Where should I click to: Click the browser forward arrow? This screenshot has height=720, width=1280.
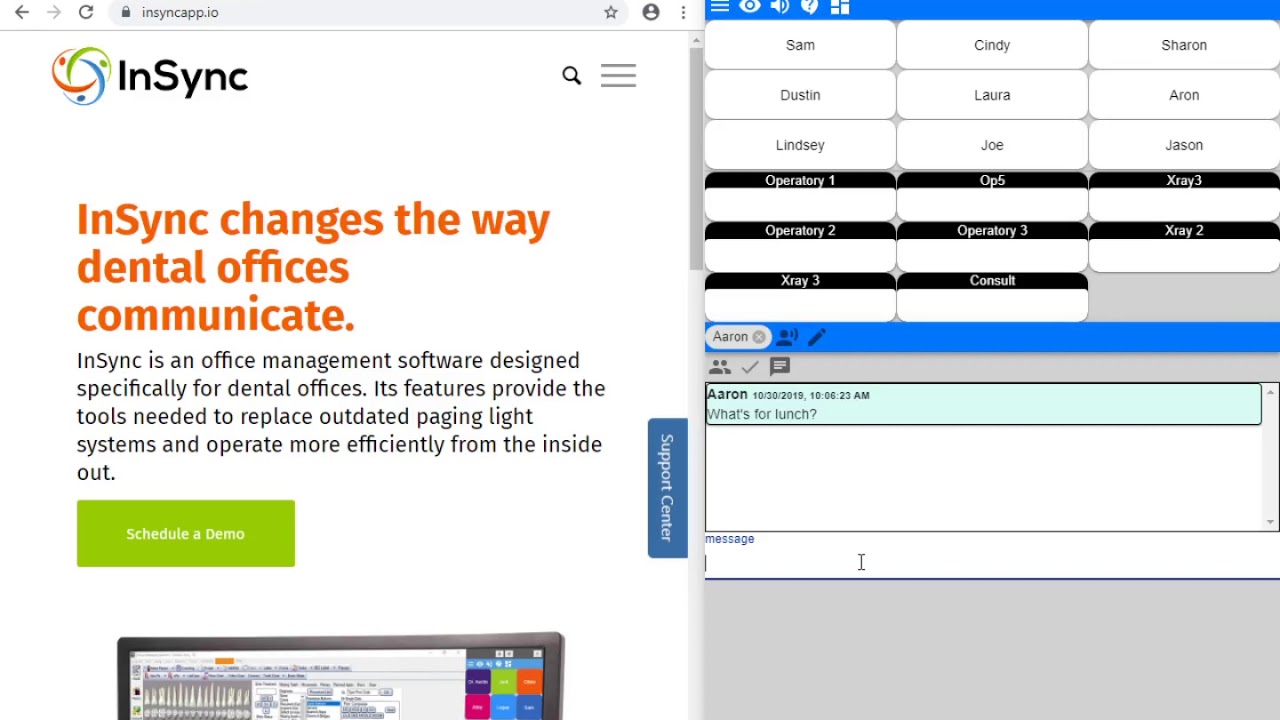point(54,12)
